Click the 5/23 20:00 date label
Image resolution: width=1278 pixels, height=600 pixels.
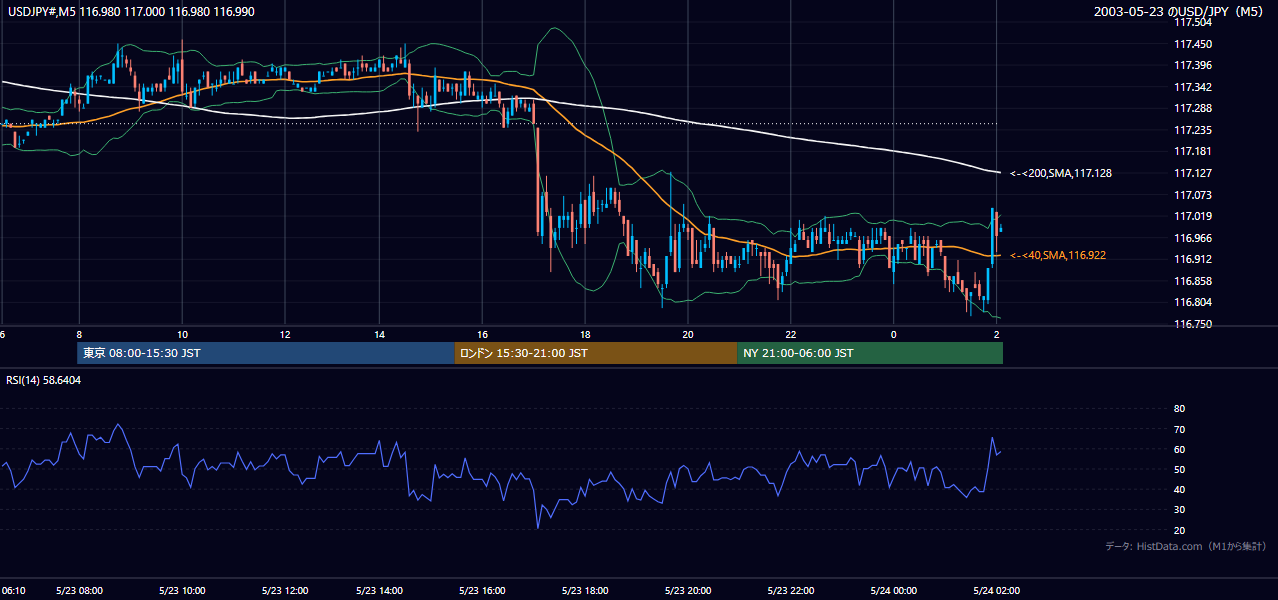[687, 590]
